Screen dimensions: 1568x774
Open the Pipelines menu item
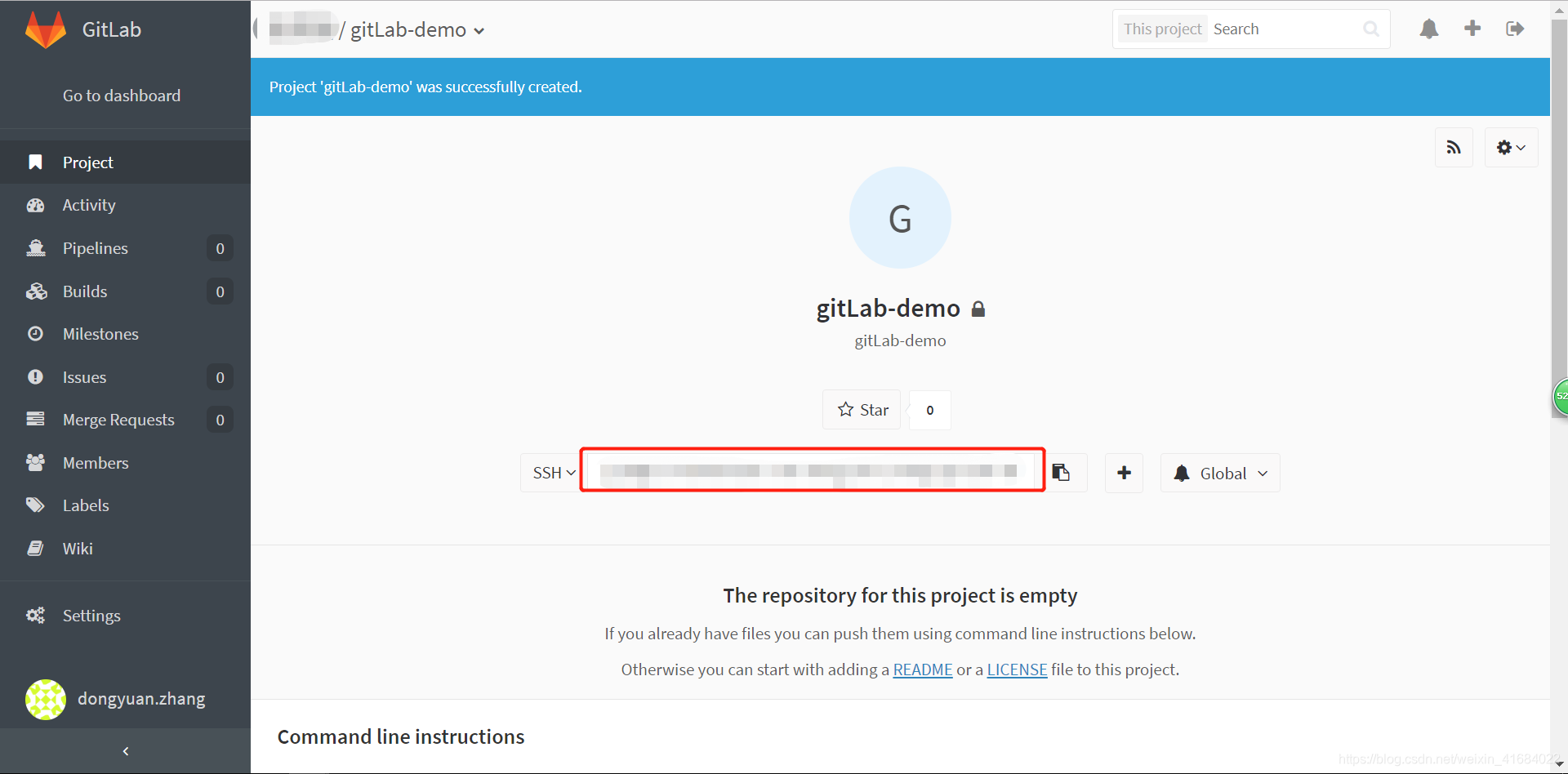point(125,248)
